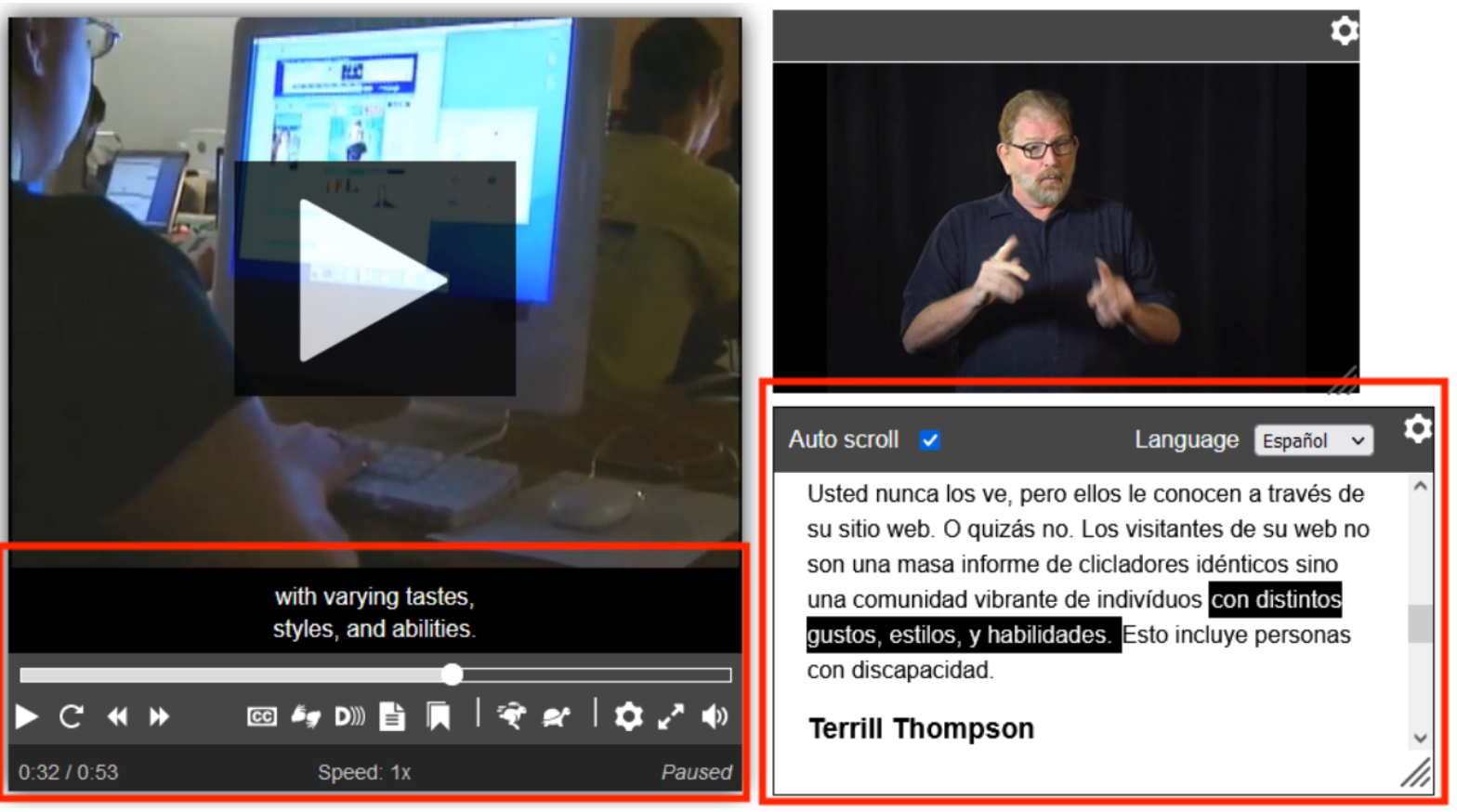The image size is (1457, 812).
Task: Click the unplayed portion of the seek bar
Action: pyautogui.click(x=596, y=675)
